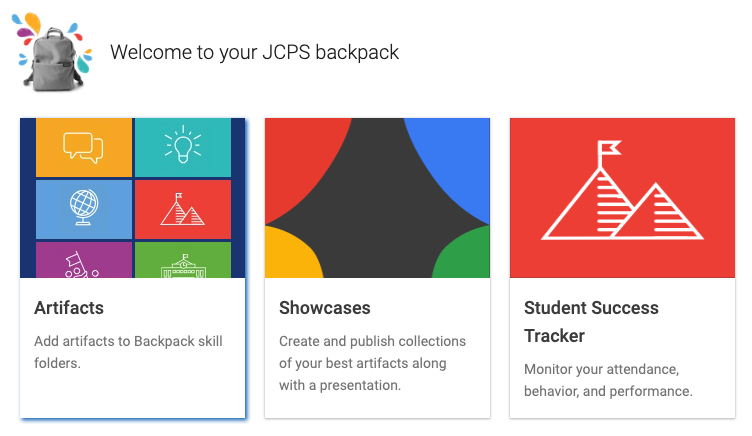Image resolution: width=752 pixels, height=436 pixels.
Task: Open the Artifacts card title
Action: coord(69,307)
